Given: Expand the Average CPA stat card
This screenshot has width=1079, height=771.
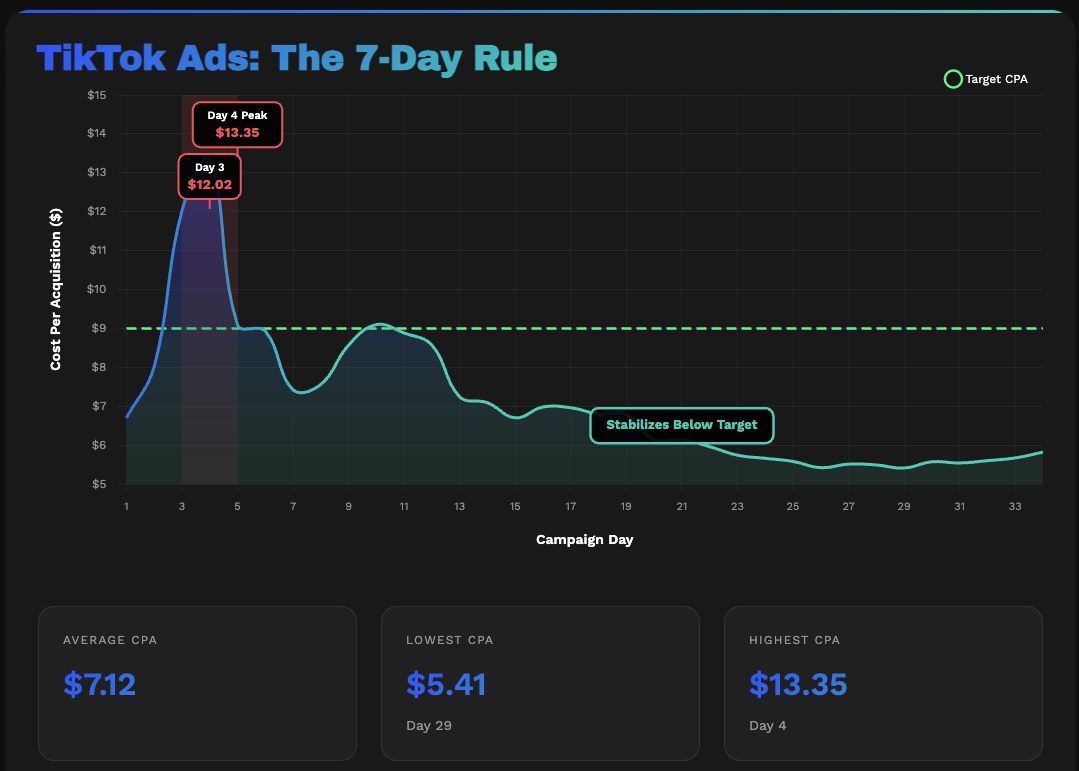Looking at the screenshot, I should [x=197, y=683].
